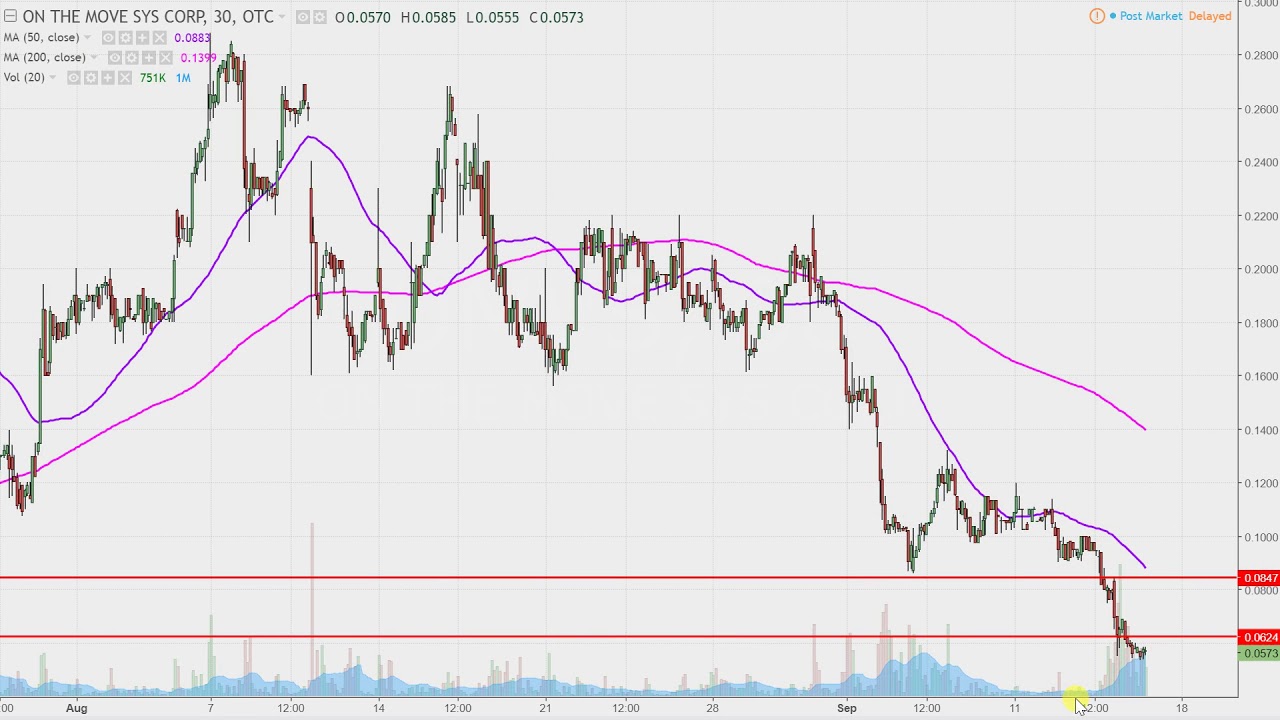Click the 0.1400 price scale label
Screen dimensions: 1280x720
[x=1262, y=430]
